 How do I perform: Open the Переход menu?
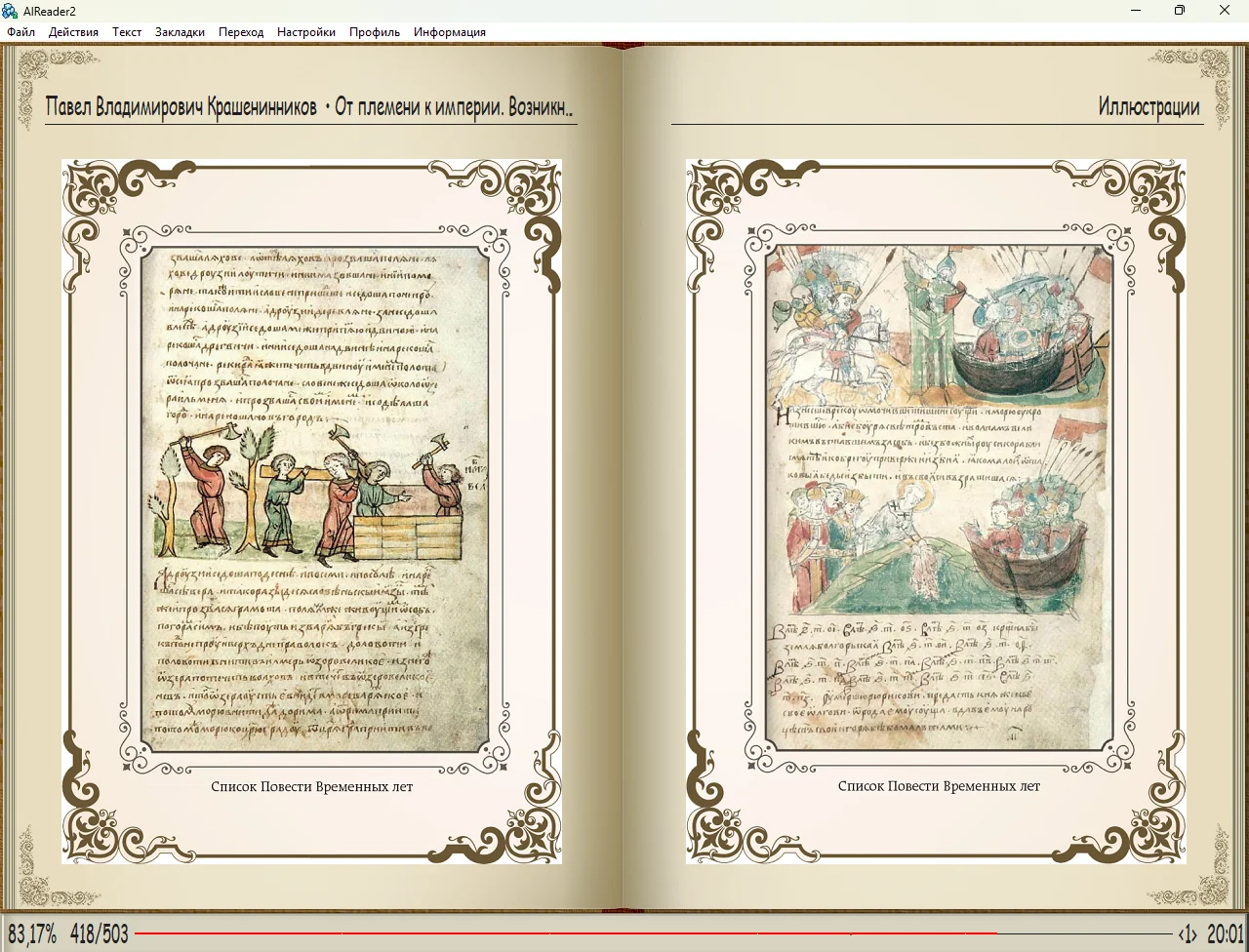coord(241,32)
